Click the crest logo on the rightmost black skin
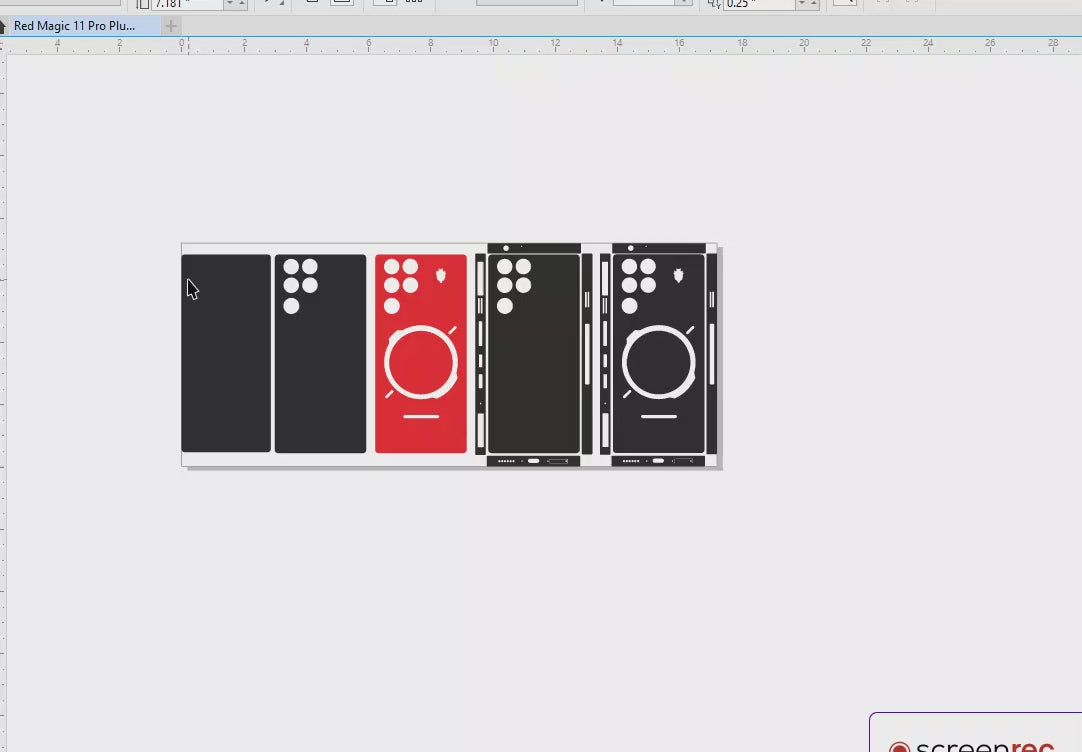This screenshot has height=752, width=1082. click(679, 275)
